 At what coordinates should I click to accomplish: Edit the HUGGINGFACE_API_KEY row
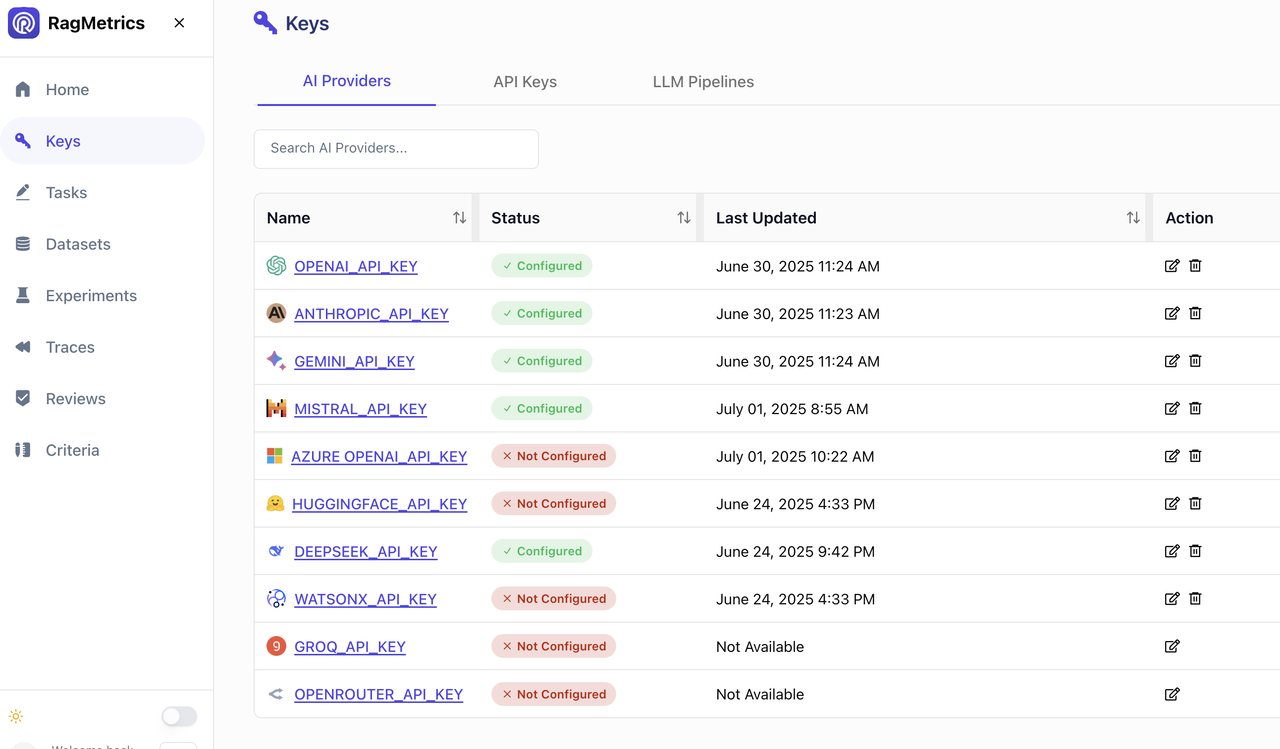tap(1172, 503)
